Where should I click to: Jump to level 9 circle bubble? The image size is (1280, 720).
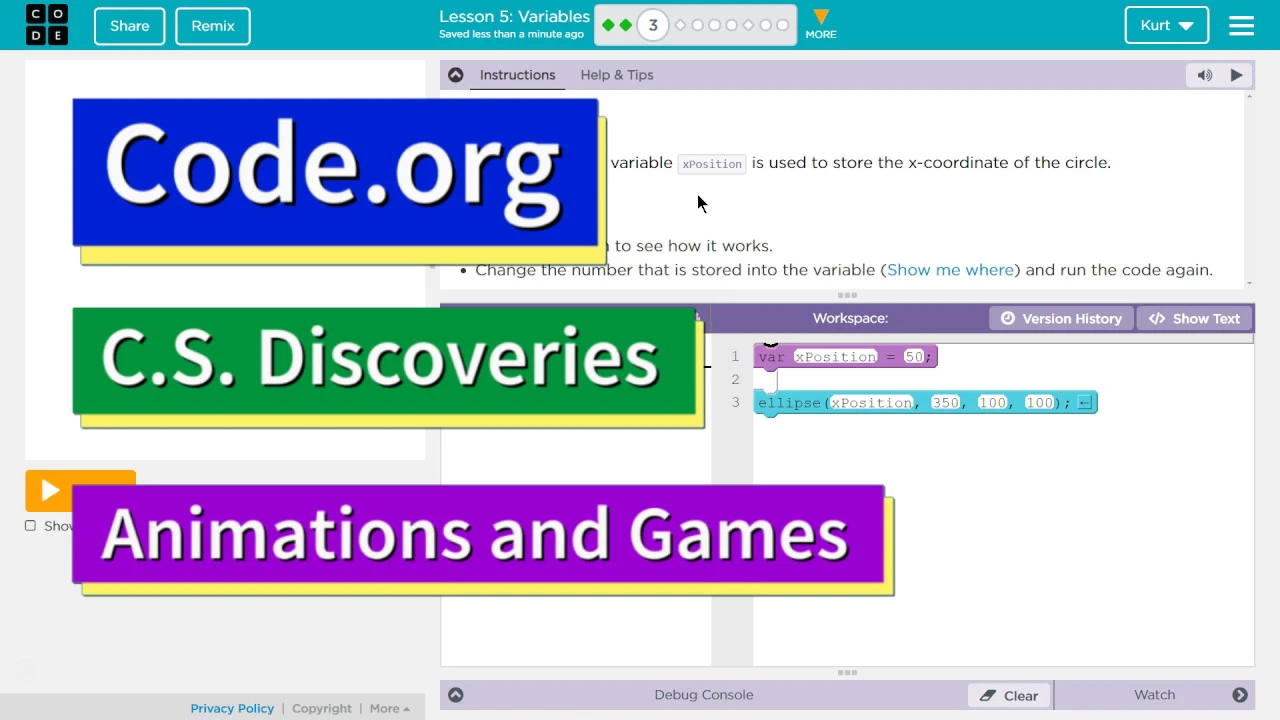[x=766, y=25]
